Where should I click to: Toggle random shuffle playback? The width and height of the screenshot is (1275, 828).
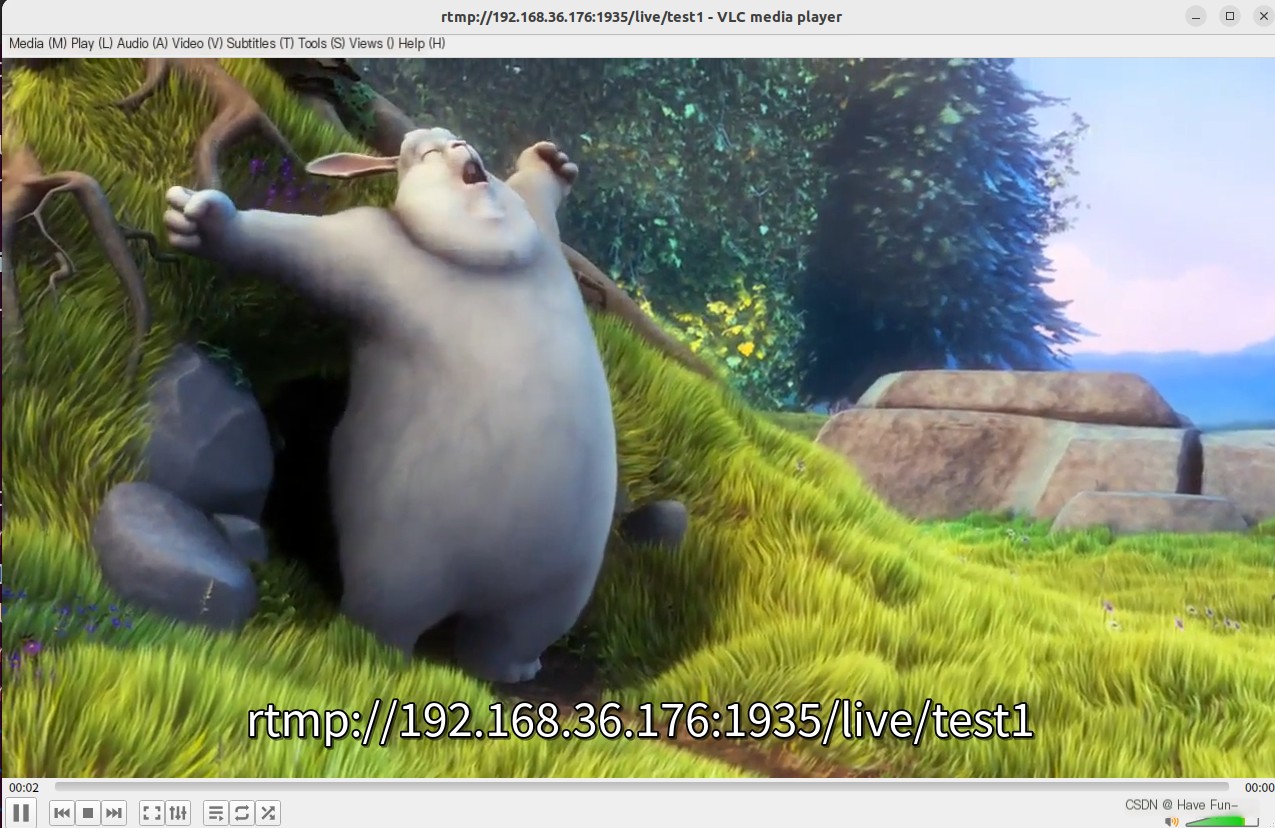[268, 813]
